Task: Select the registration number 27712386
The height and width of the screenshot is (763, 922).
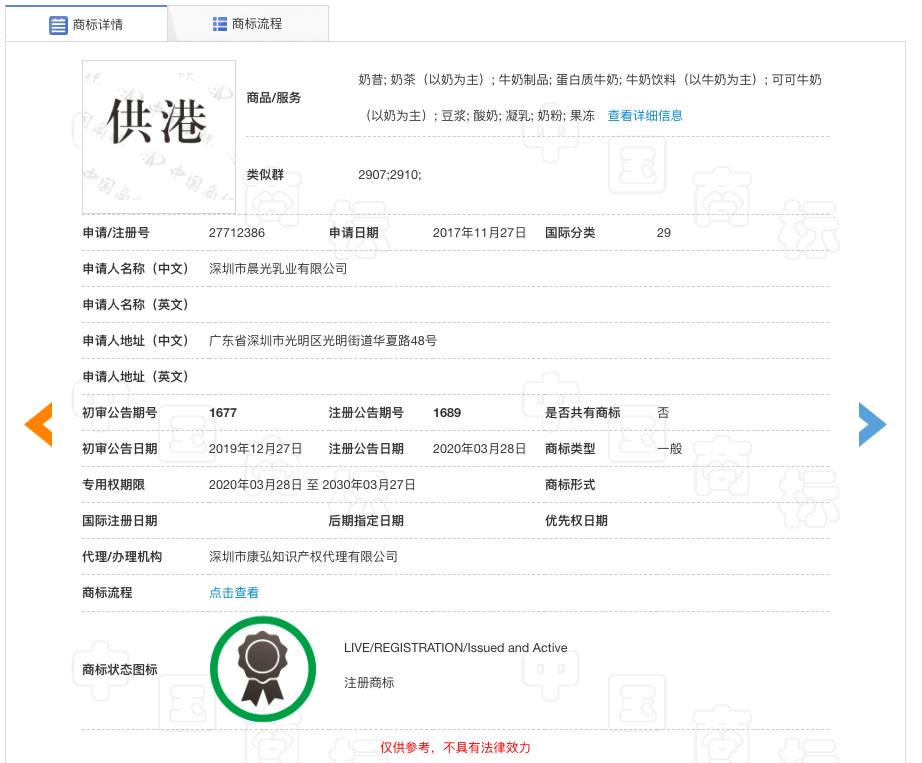Action: point(237,233)
